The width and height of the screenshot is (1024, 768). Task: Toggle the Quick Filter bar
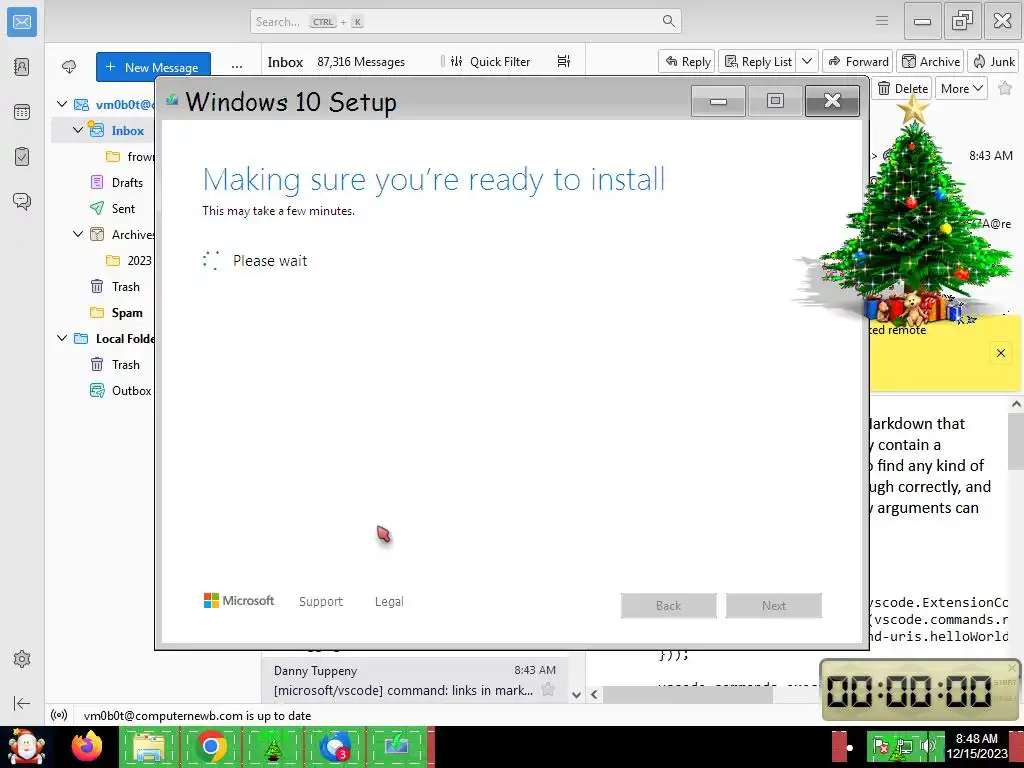point(490,61)
